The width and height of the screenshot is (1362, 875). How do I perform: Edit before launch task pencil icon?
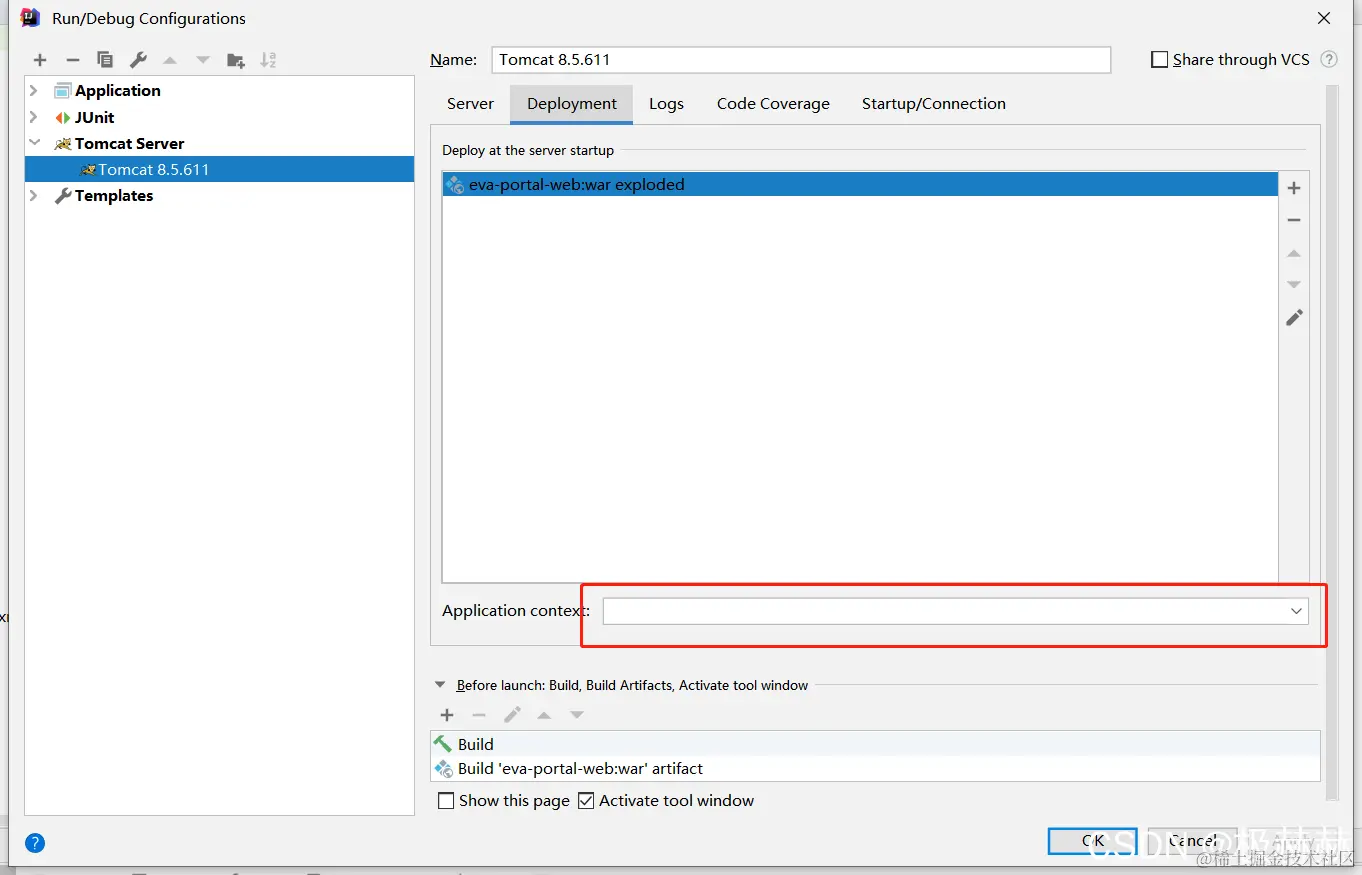[512, 715]
